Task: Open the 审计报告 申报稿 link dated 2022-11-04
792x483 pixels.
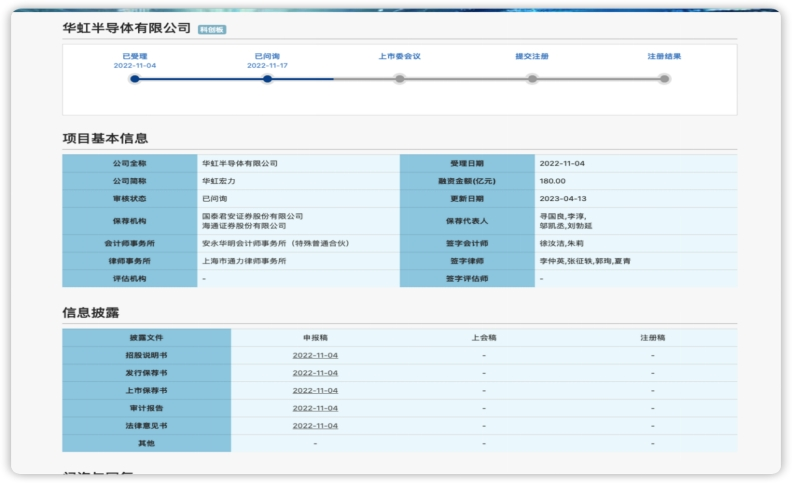Action: point(315,408)
